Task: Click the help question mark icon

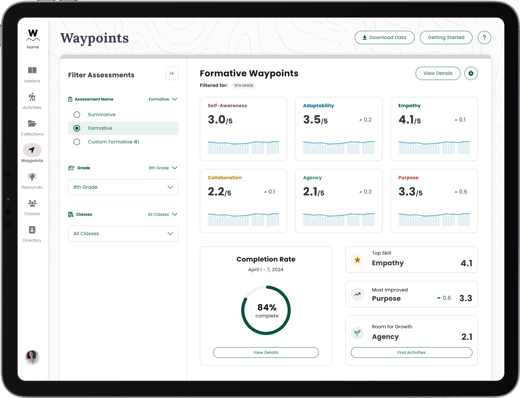Action: (484, 37)
